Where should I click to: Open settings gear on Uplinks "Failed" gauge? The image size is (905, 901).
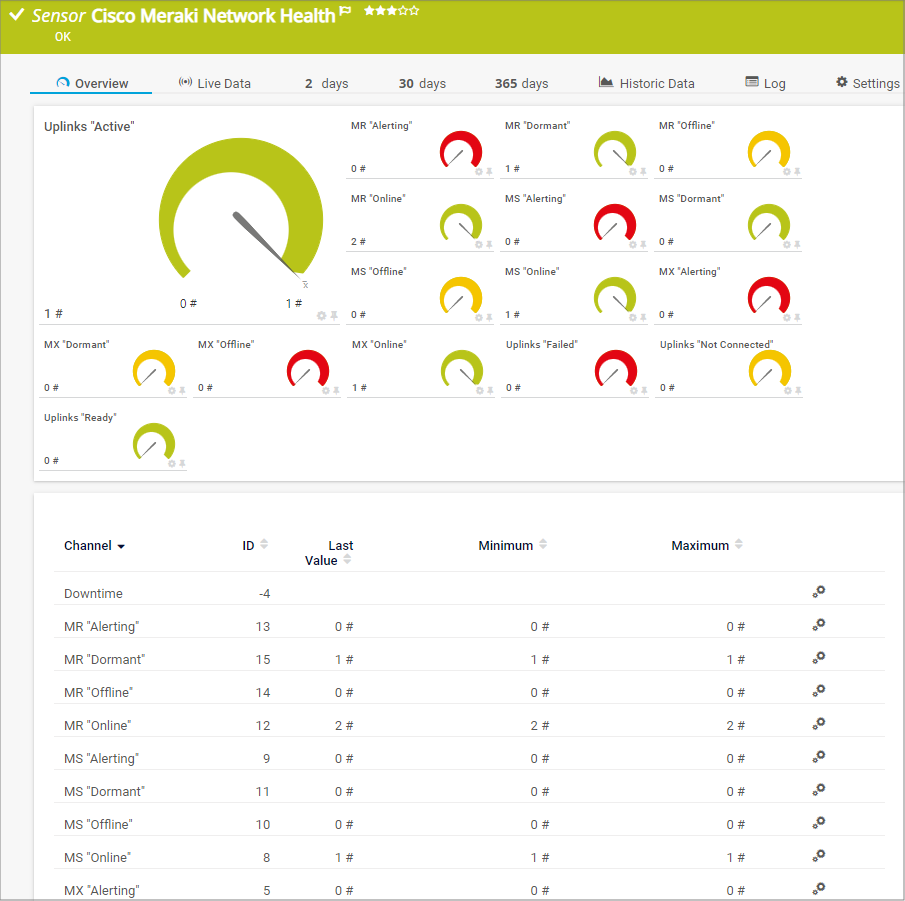pyautogui.click(x=632, y=390)
